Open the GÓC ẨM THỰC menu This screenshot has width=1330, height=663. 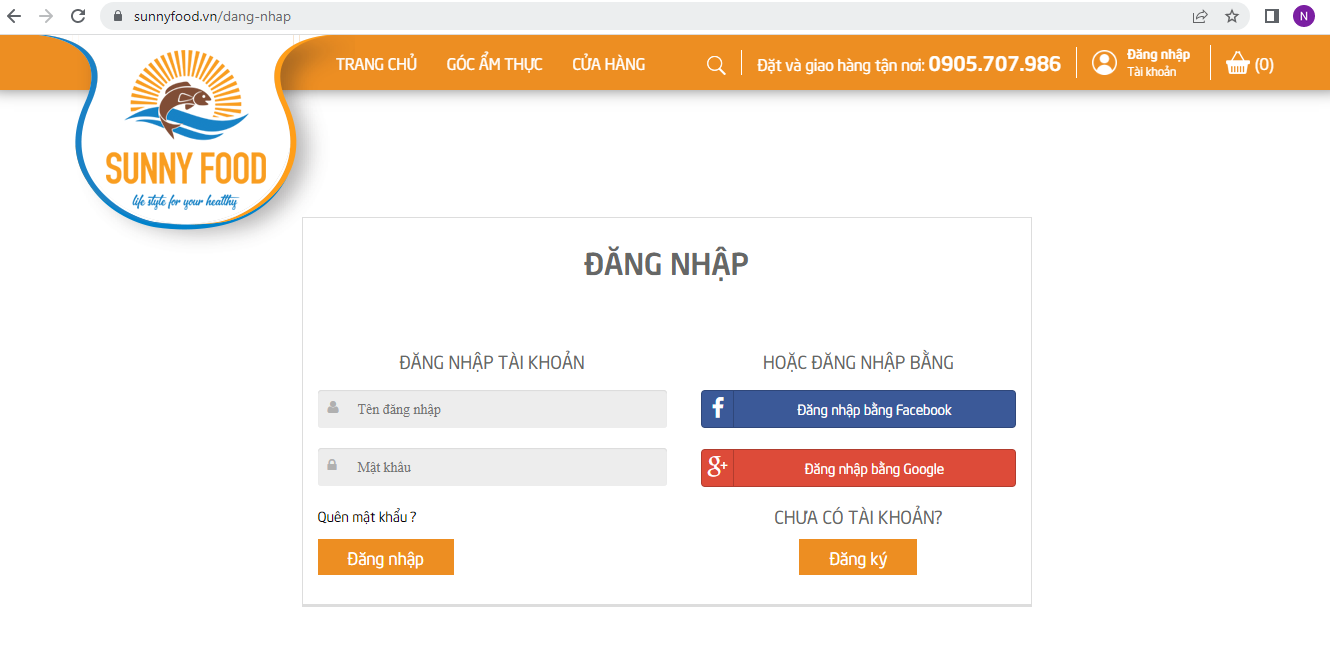[494, 64]
